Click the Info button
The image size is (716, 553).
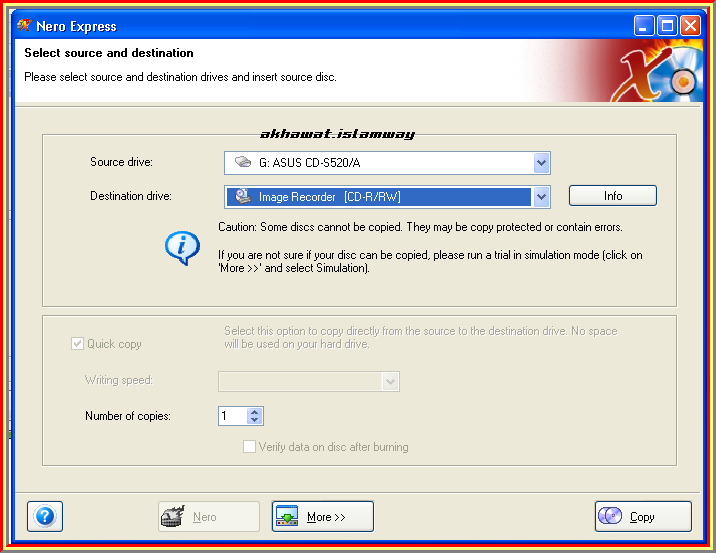click(613, 196)
